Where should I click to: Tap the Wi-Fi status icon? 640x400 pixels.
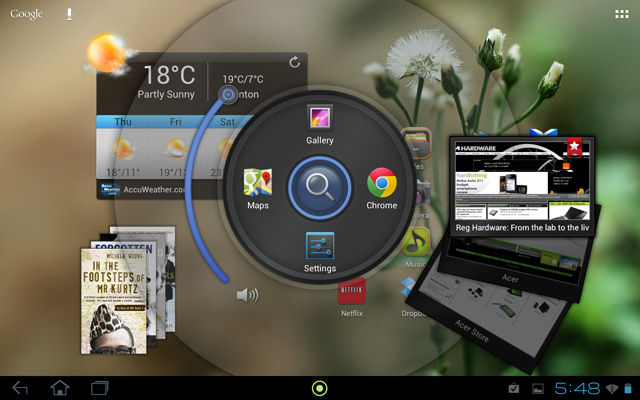coord(612,389)
